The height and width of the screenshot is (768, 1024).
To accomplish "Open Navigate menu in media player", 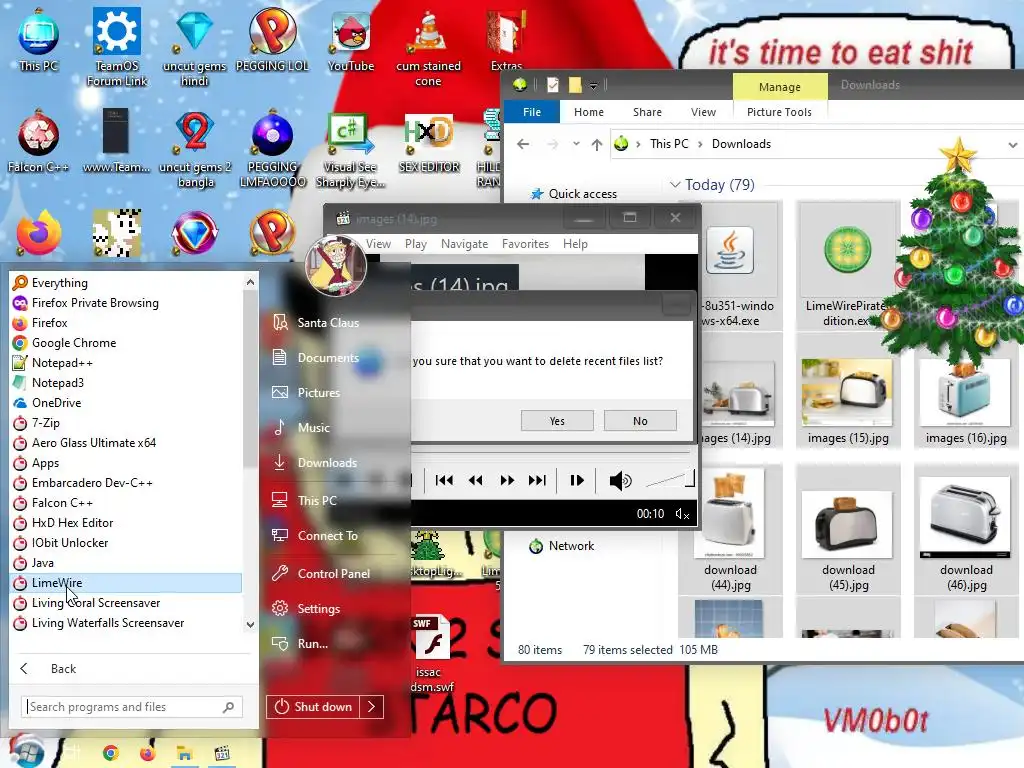I will tap(464, 244).
